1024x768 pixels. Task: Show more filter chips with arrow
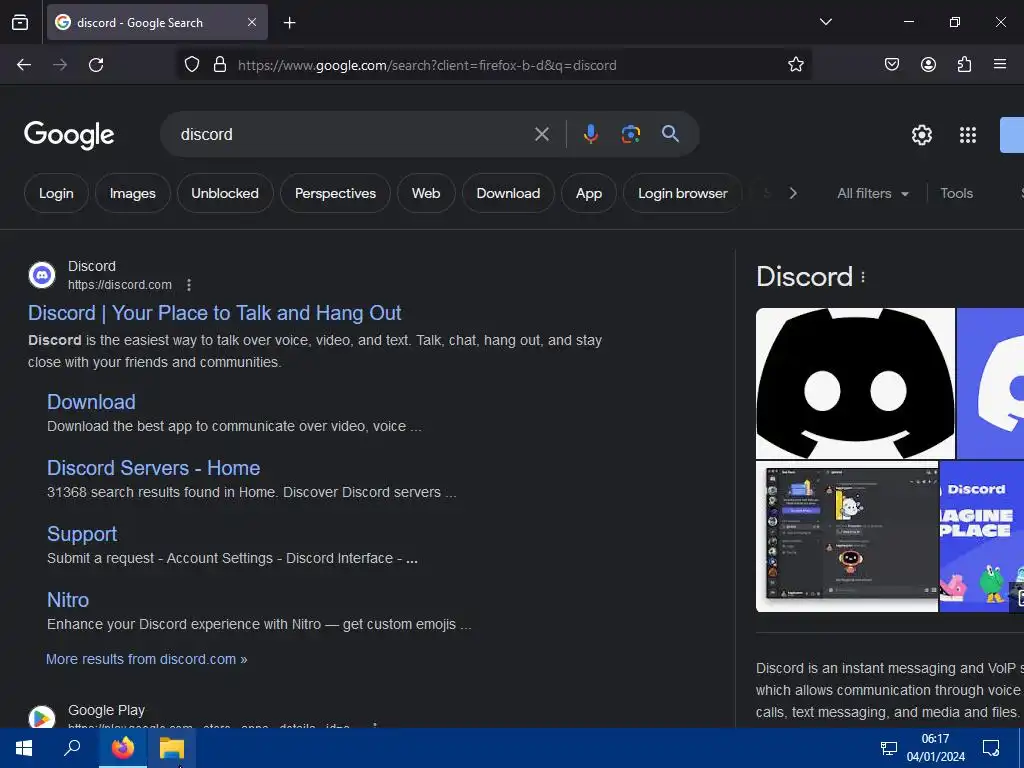coord(793,193)
